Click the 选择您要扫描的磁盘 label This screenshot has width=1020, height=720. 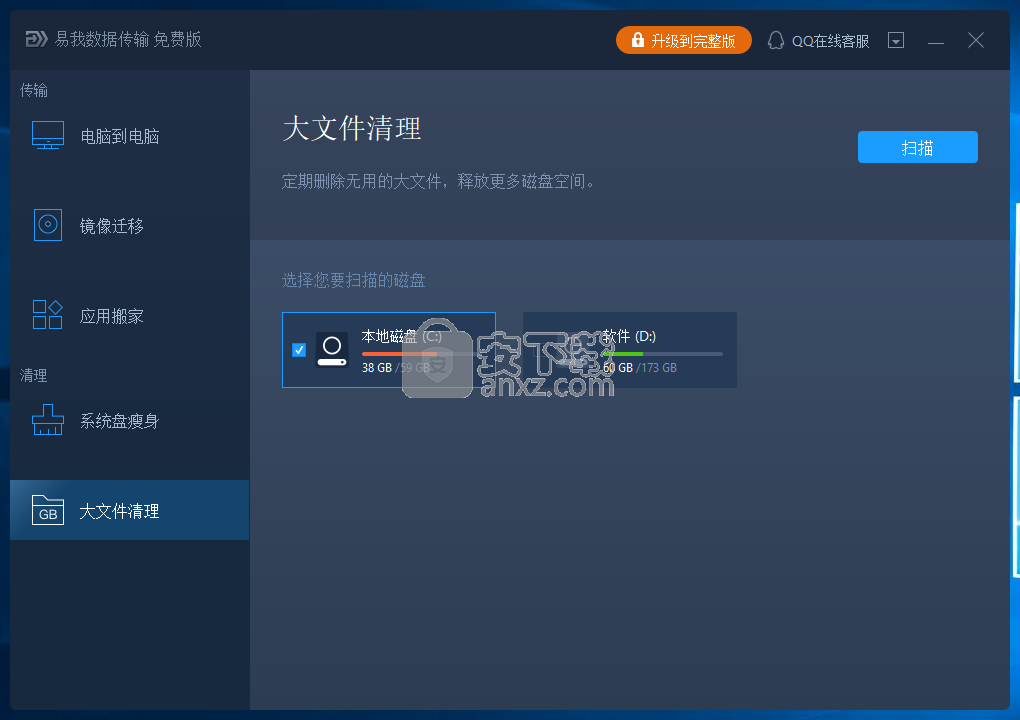click(353, 280)
